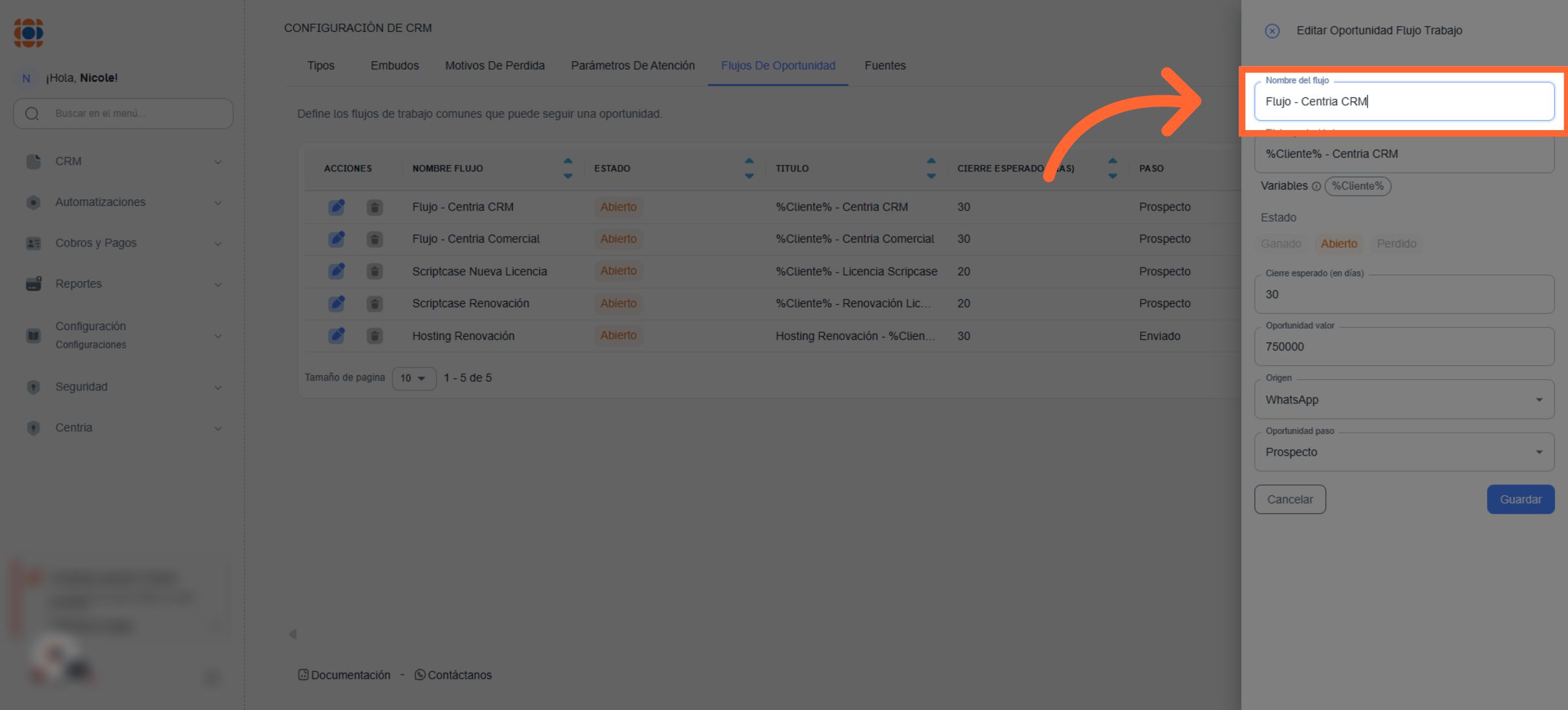Click trash icon for Scriptcase Nueva Licencia

pyautogui.click(x=374, y=271)
